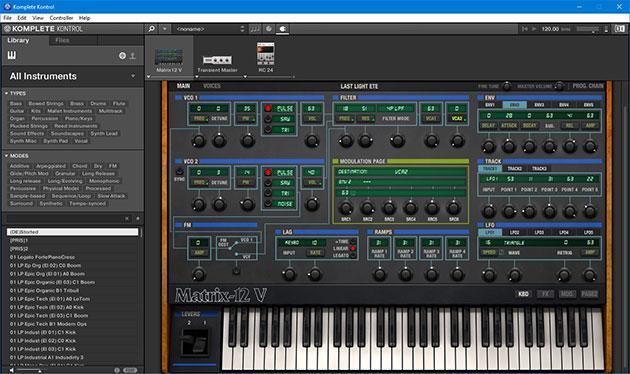Toggle the VCO 2 SYNC switch
This screenshot has height=374, width=630.
(x=179, y=172)
